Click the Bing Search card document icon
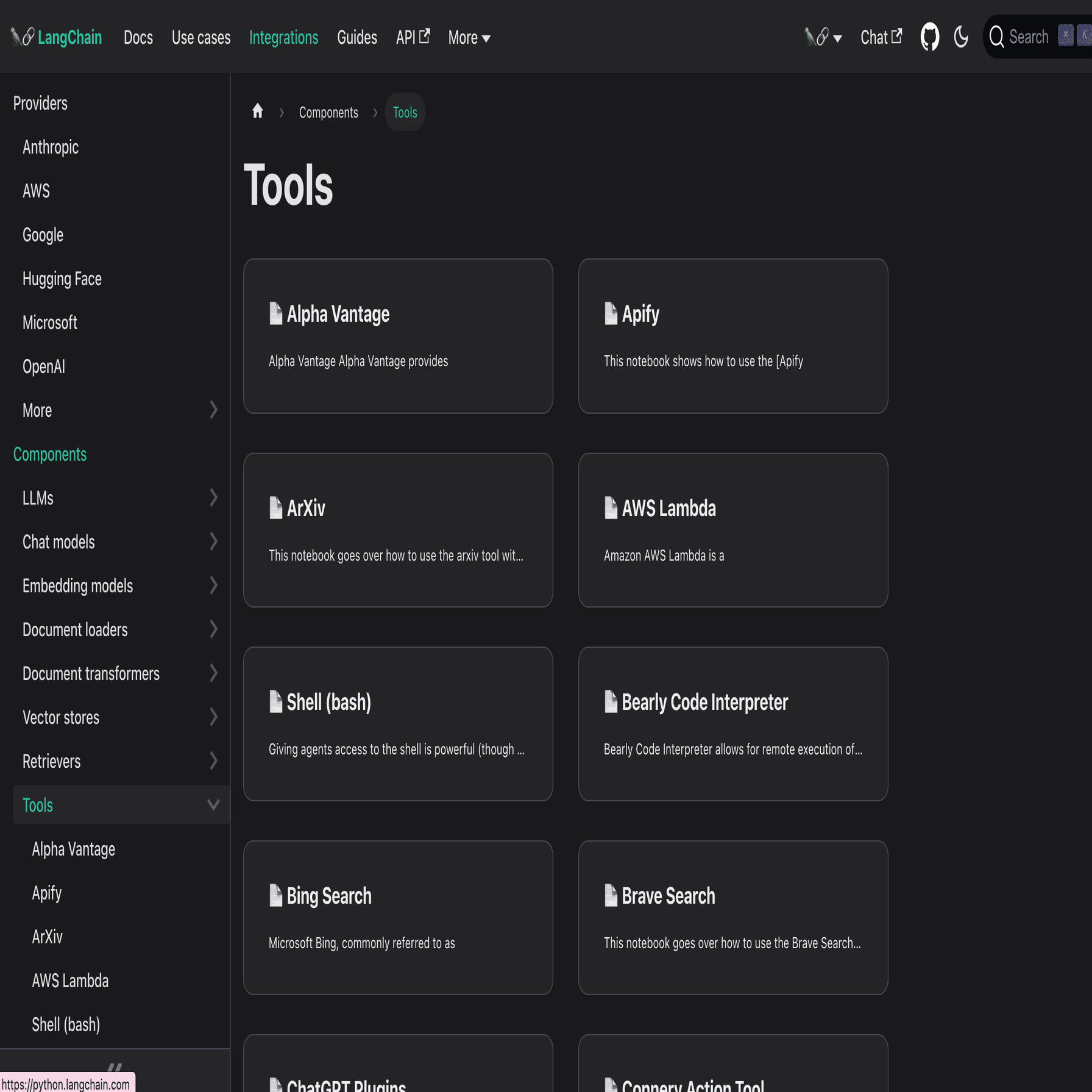Screen dimensions: 1092x1092 275,896
